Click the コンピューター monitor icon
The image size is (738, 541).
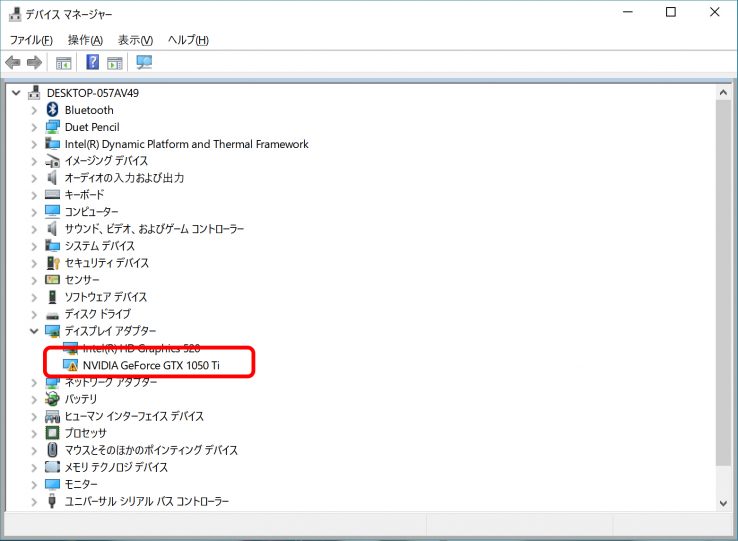click(x=52, y=211)
